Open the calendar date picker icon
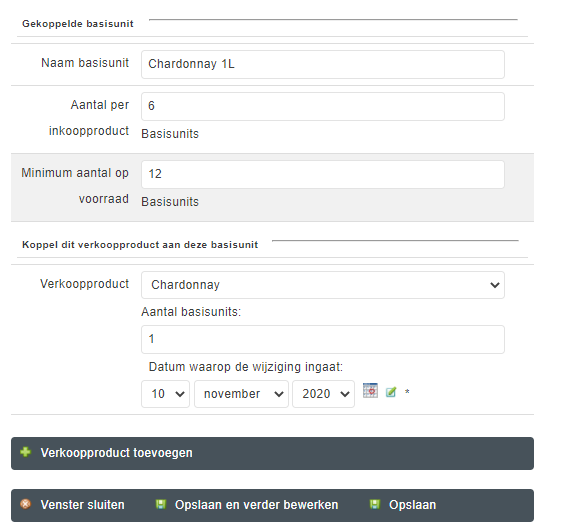 370,391
